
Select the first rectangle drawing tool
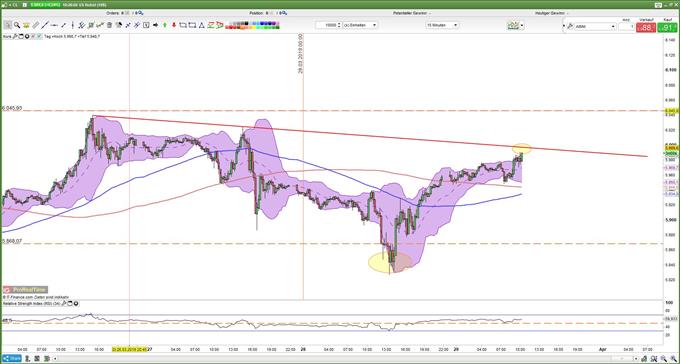click(x=183, y=25)
